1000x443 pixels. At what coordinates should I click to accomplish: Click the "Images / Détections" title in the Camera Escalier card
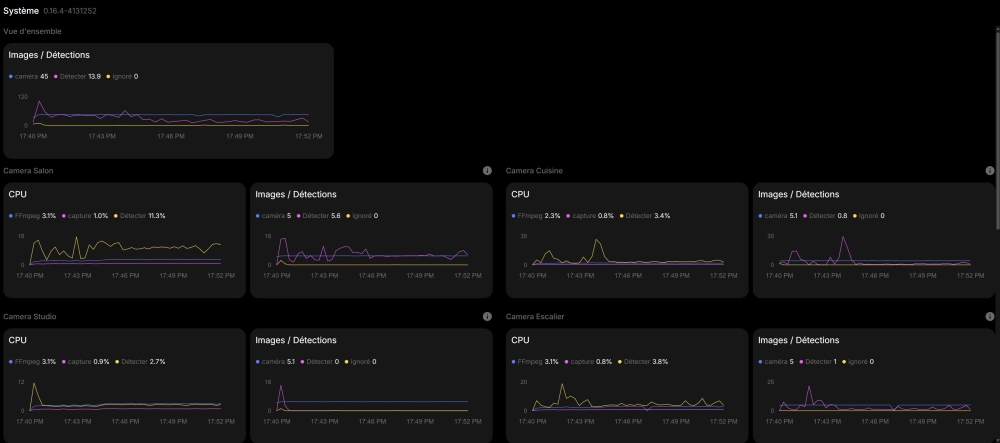798,340
